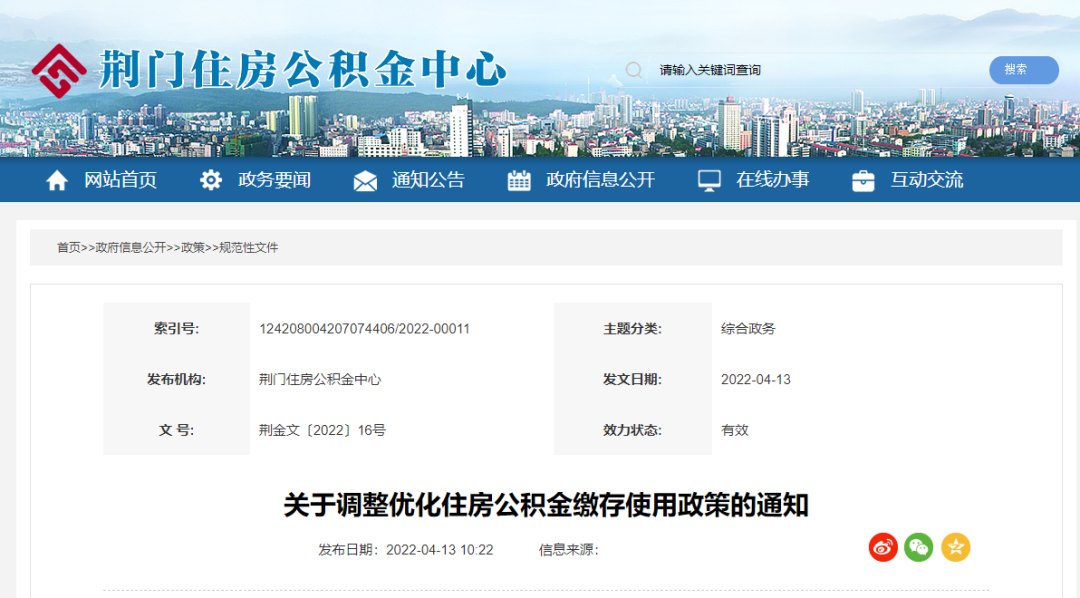Click the 发布机构 label cell
1080x598 pixels.
176,380
